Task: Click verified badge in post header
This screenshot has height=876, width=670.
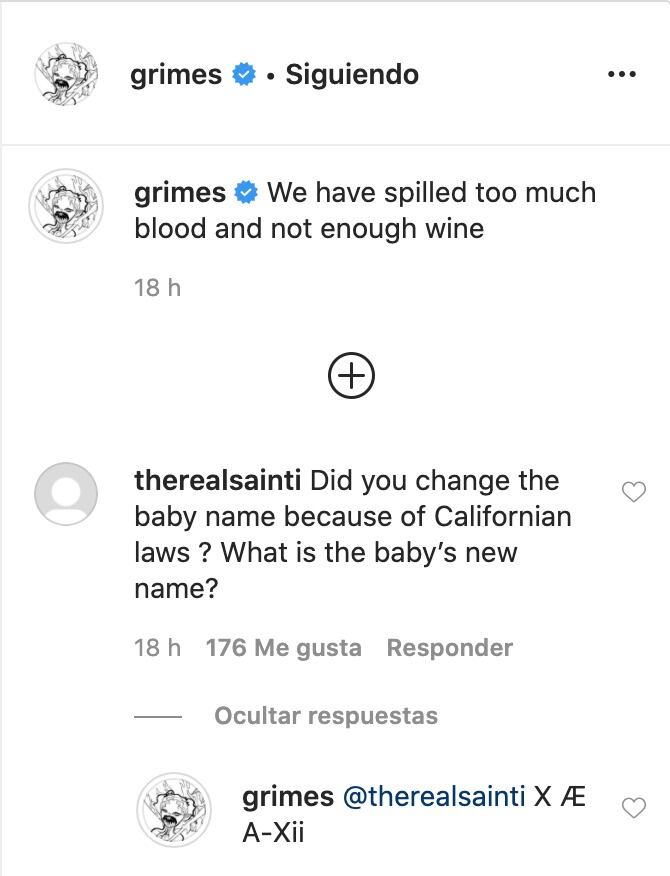Action: pyautogui.click(x=244, y=75)
